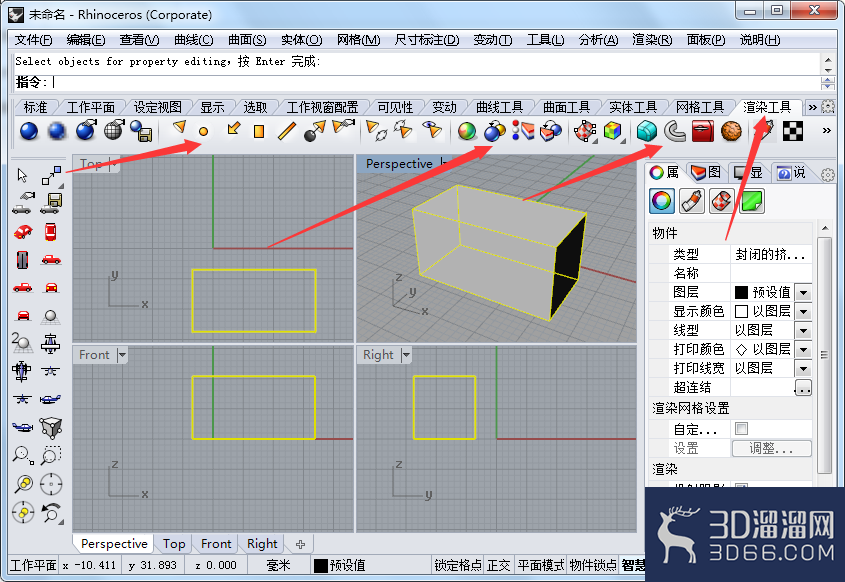Image resolution: width=845 pixels, height=582 pixels.
Task: Add a new viewport tab with plus
Action: pos(301,544)
